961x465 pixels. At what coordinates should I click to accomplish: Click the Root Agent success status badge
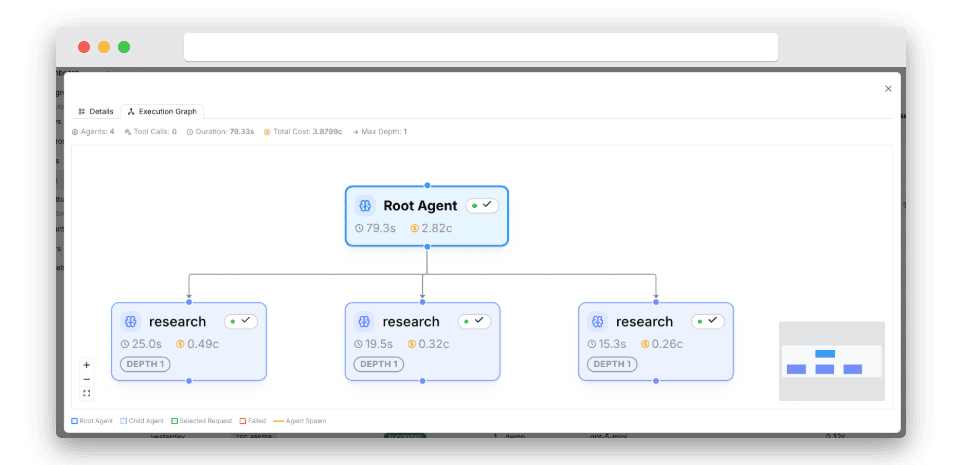pos(482,206)
